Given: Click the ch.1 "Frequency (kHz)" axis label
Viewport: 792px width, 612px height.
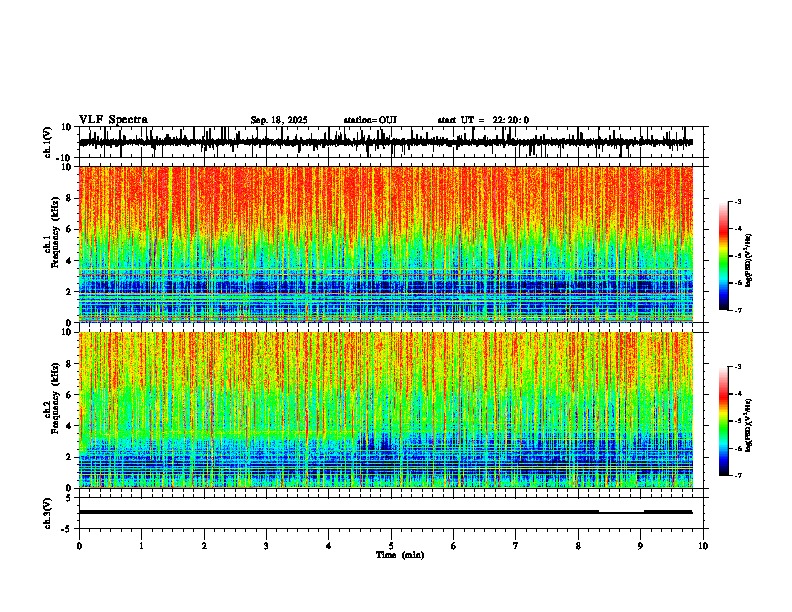Looking at the screenshot, I should pos(56,232).
